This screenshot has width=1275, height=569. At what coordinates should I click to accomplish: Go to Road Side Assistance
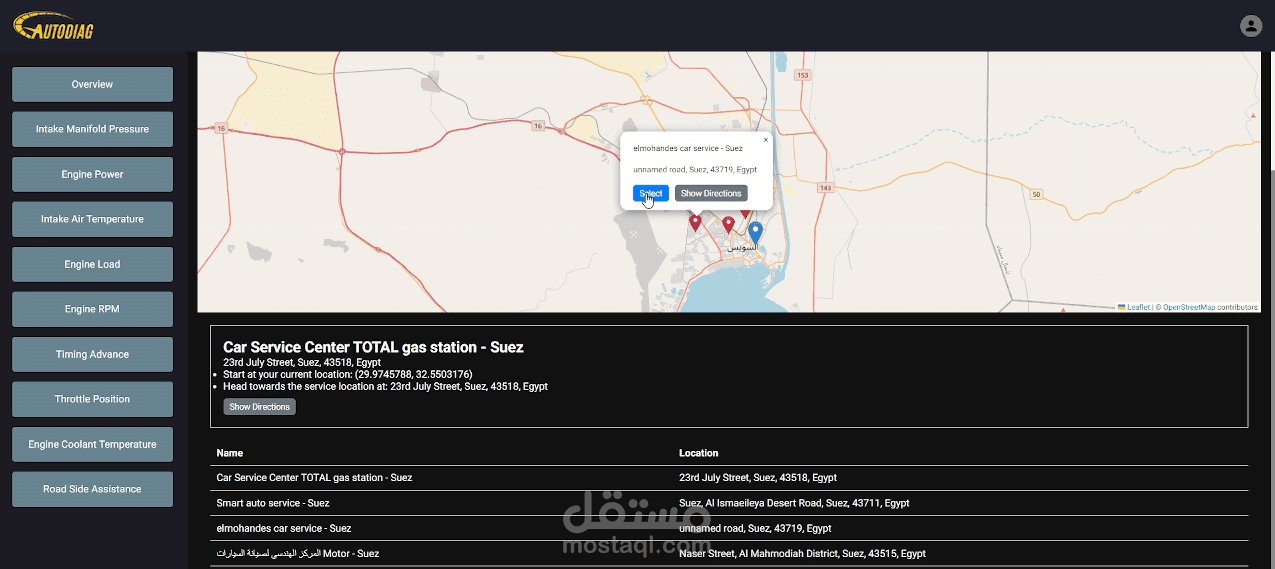[92, 489]
